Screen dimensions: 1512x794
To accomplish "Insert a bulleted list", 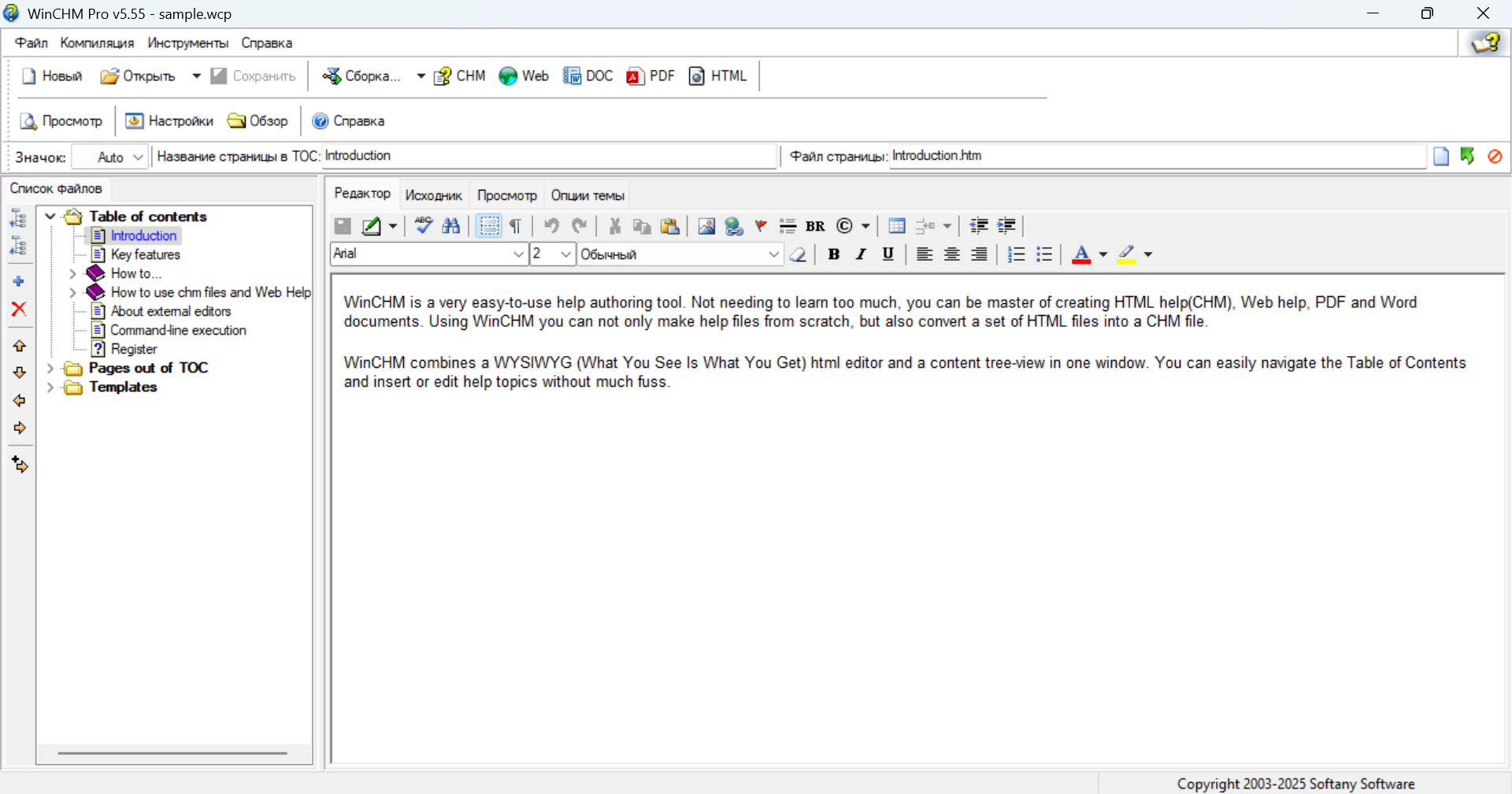I will tap(1044, 254).
